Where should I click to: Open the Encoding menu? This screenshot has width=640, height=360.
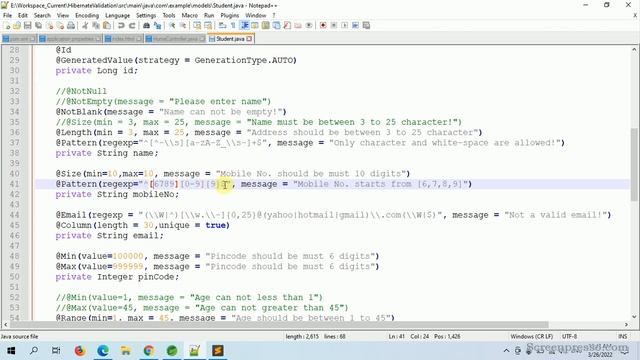(87, 15)
